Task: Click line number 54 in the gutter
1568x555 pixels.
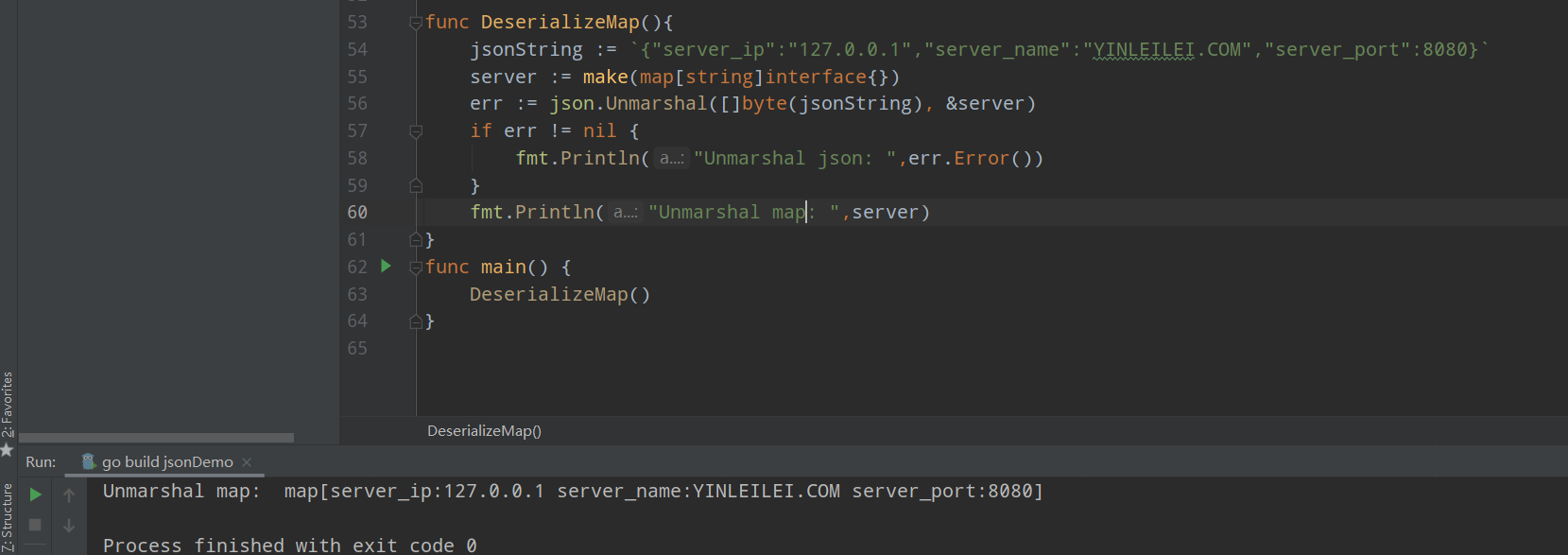Action: [x=357, y=49]
